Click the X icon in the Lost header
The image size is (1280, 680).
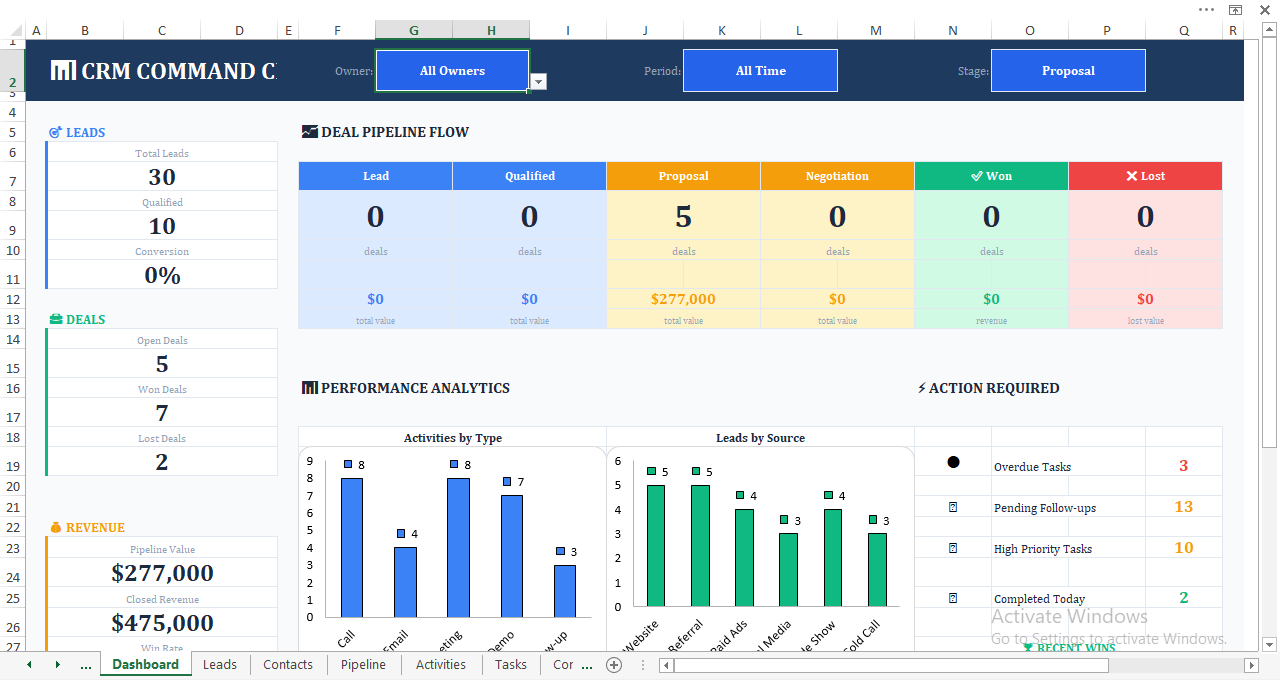pyautogui.click(x=1132, y=176)
